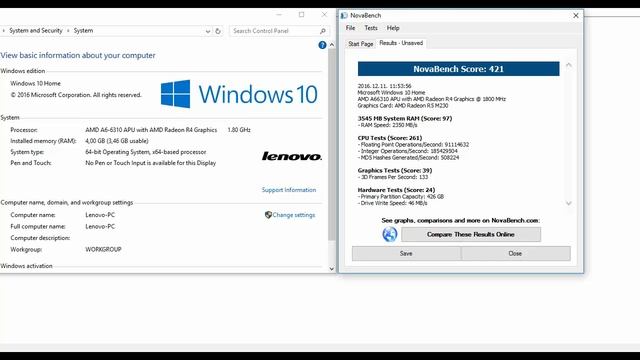Click the 1.80 GHz processor speed value
640x360 pixels.
click(239, 130)
